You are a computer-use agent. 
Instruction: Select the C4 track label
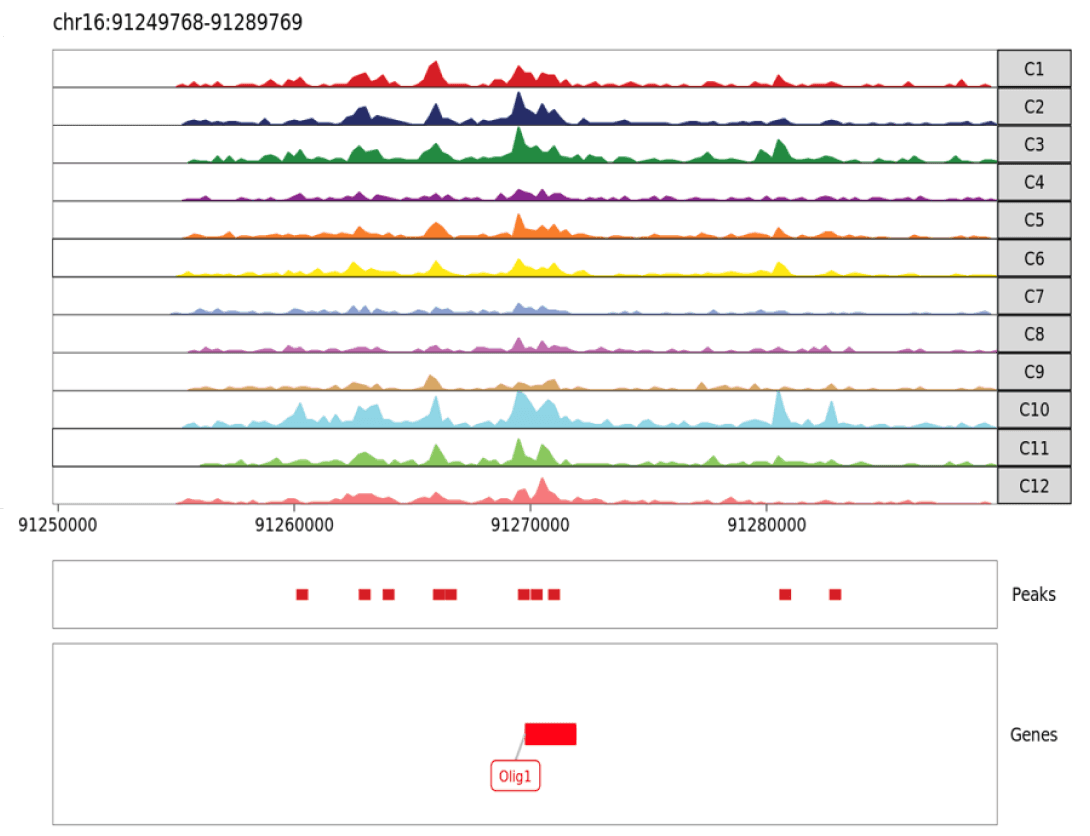click(x=1034, y=183)
